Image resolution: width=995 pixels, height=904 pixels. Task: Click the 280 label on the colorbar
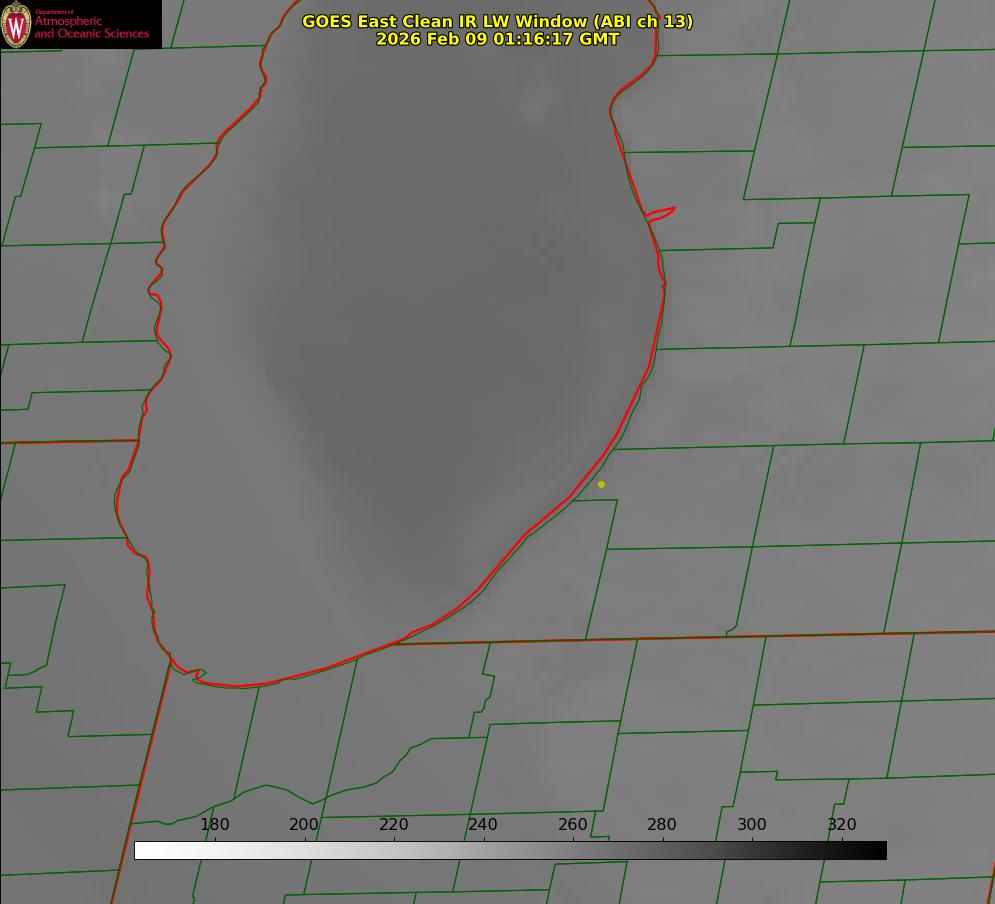point(662,824)
